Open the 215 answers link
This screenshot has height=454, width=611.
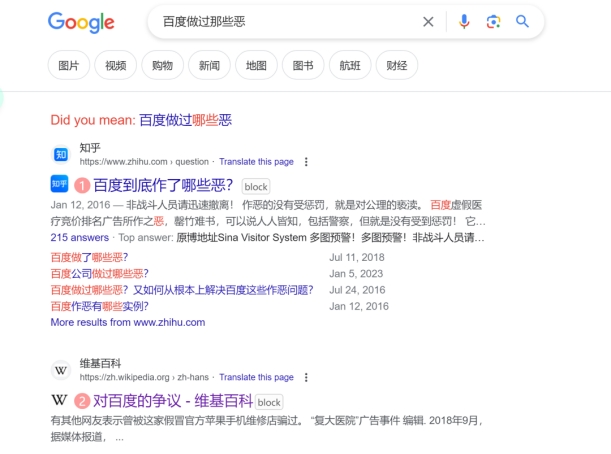click(79, 237)
